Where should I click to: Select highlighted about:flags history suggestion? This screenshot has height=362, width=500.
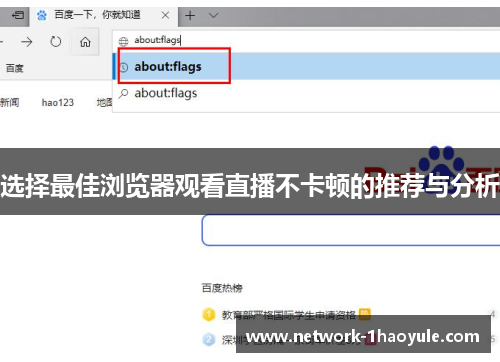click(x=307, y=66)
